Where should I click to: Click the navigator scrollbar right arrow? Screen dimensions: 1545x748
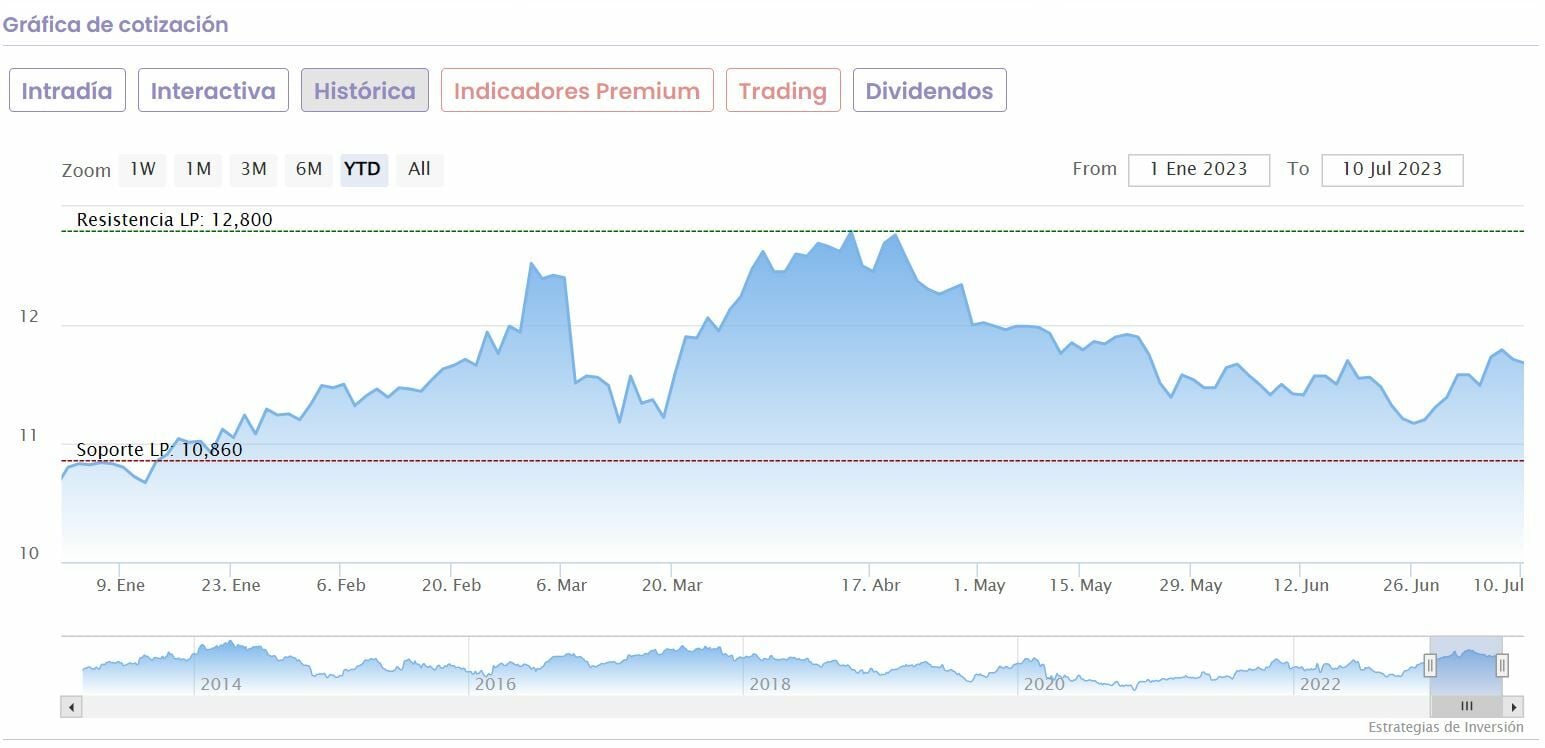[x=1515, y=706]
